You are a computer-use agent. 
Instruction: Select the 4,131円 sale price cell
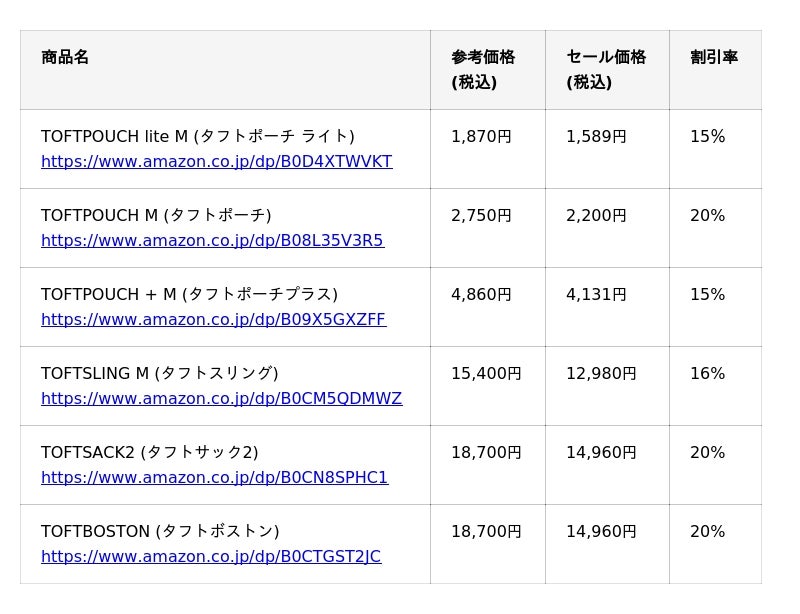[596, 294]
